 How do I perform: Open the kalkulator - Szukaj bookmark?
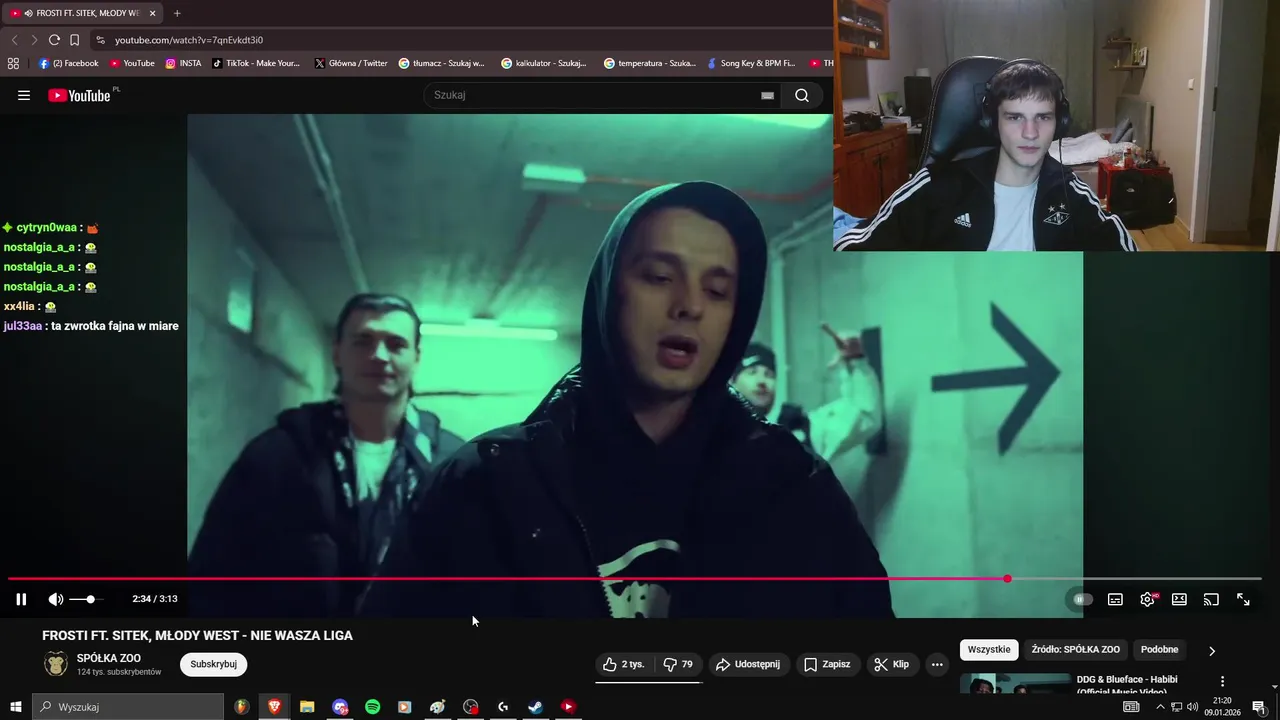click(x=544, y=63)
